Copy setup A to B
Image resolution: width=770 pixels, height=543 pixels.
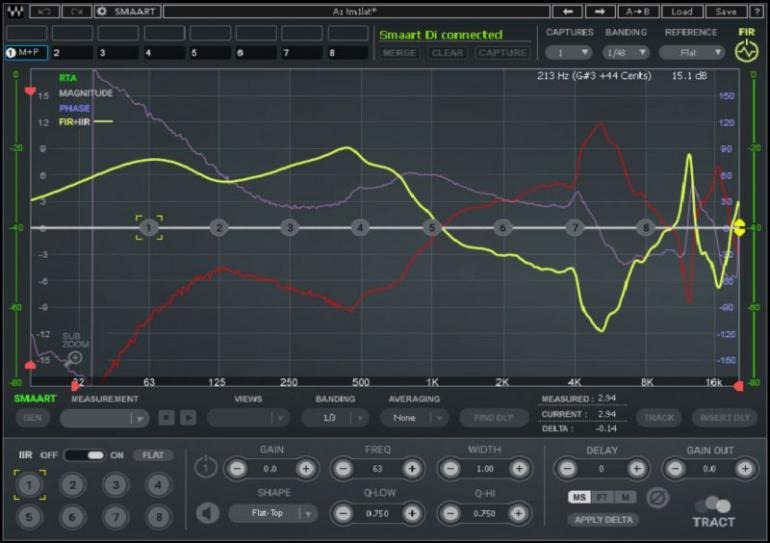638,11
